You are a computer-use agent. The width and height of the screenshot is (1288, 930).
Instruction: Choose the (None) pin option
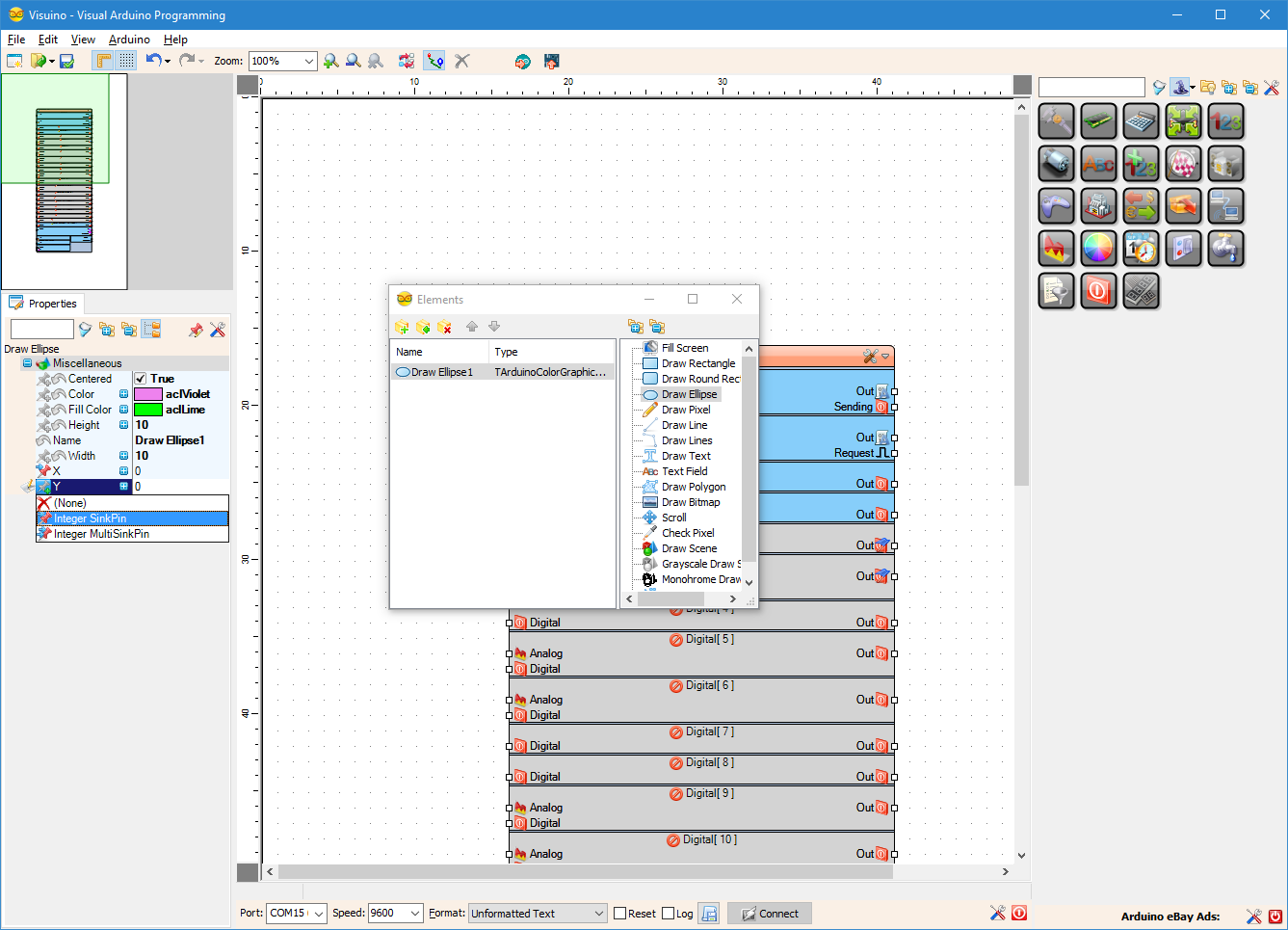[132, 503]
